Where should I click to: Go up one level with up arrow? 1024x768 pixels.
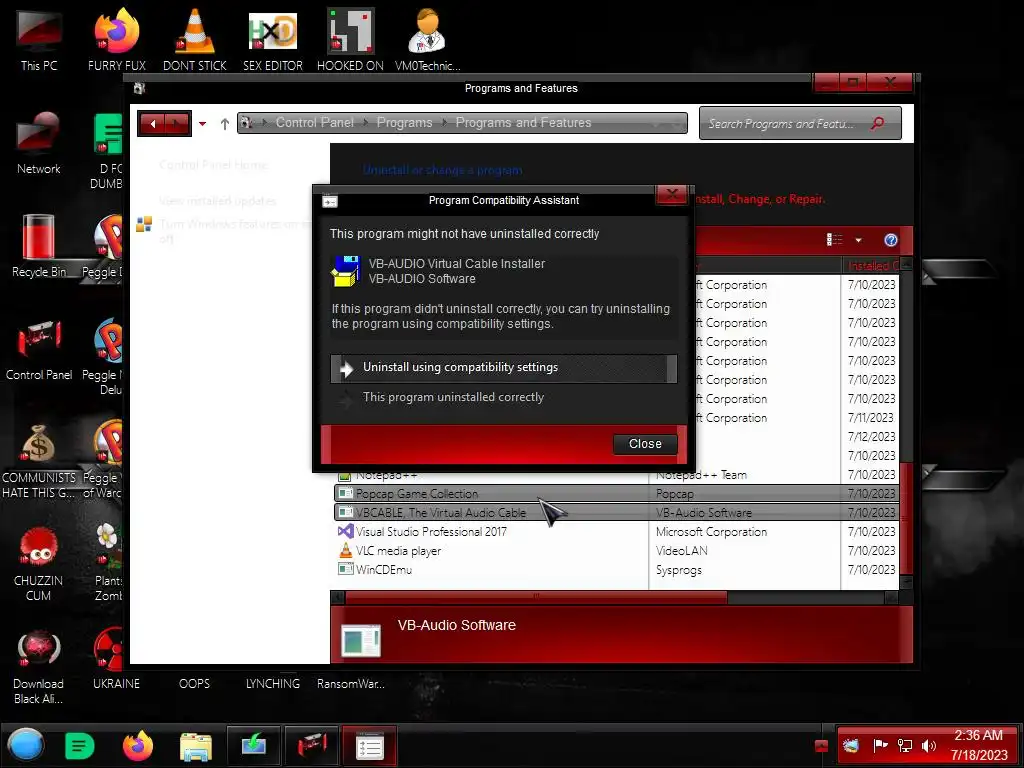pyautogui.click(x=225, y=123)
